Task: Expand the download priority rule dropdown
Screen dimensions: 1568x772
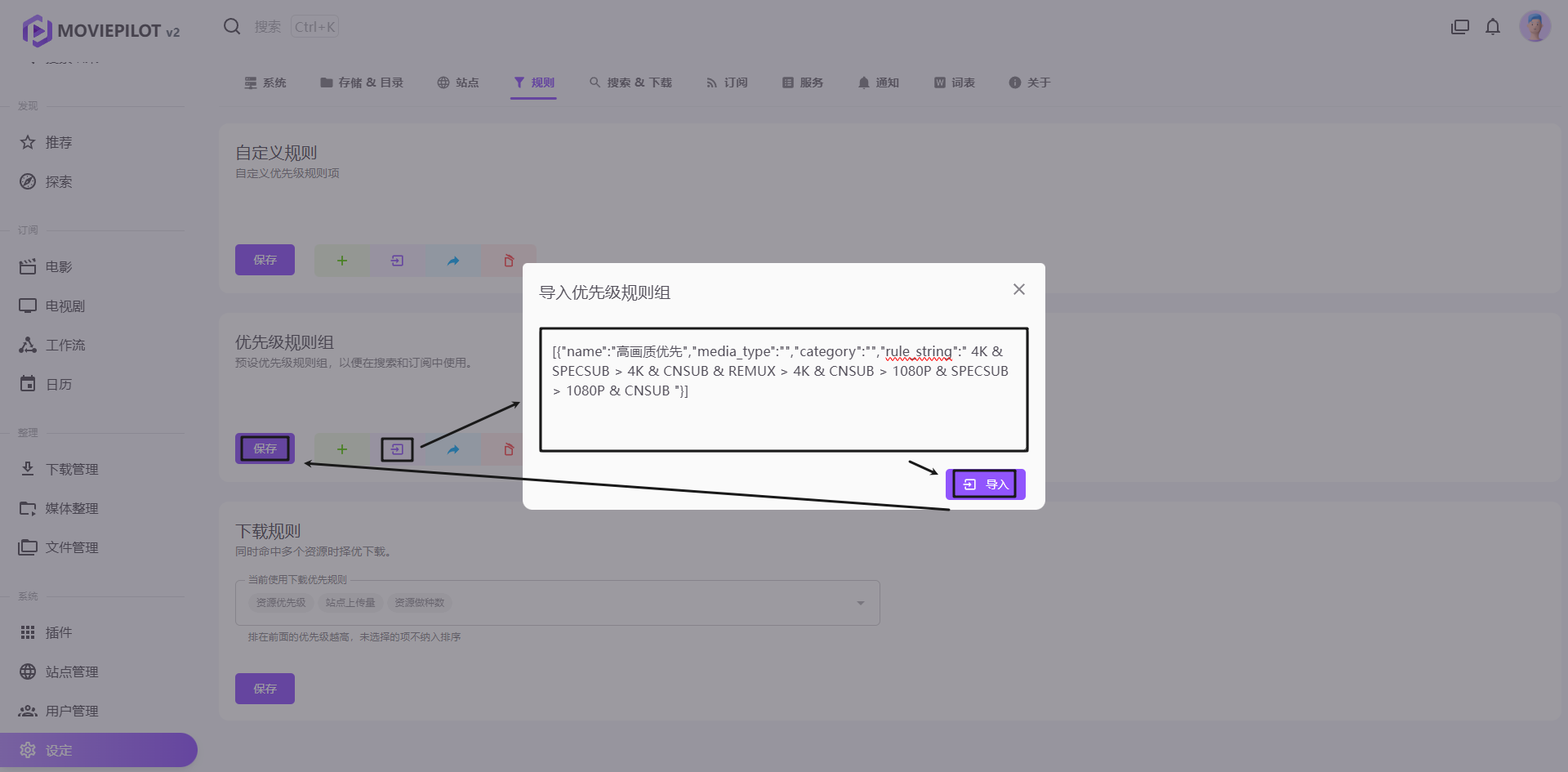Action: [860, 603]
